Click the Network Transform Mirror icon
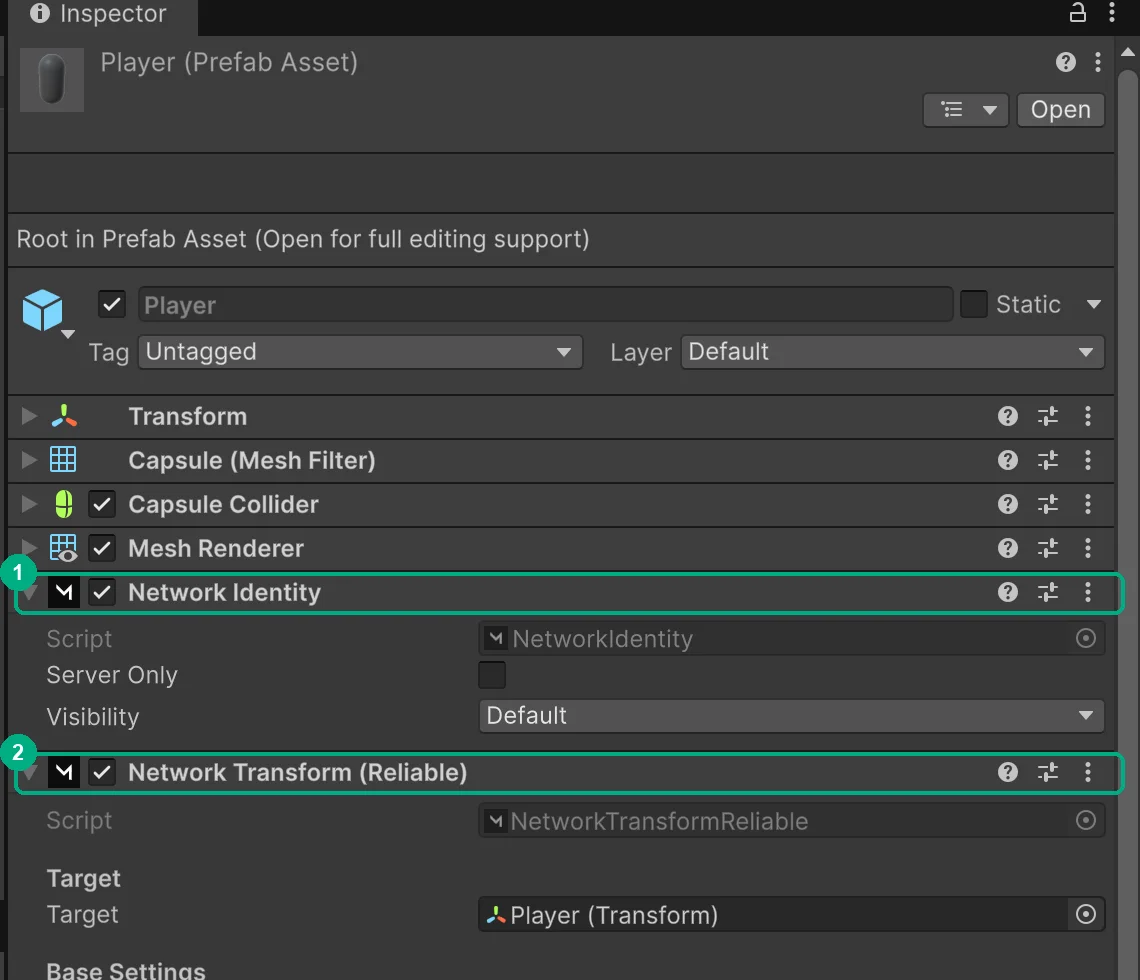The width and height of the screenshot is (1140, 980). (64, 772)
